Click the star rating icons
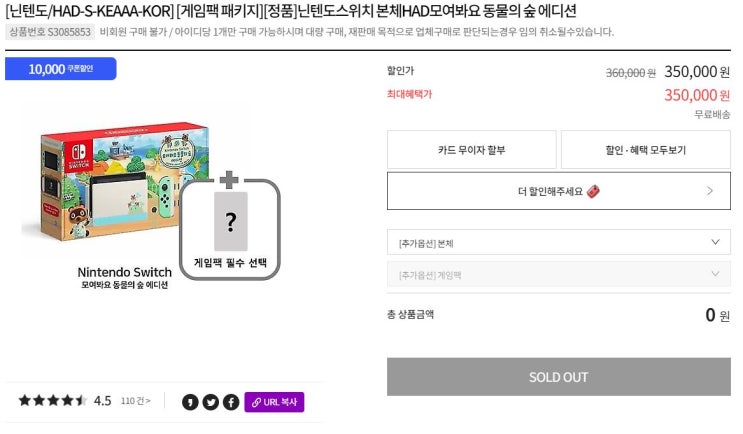 click(x=52, y=401)
